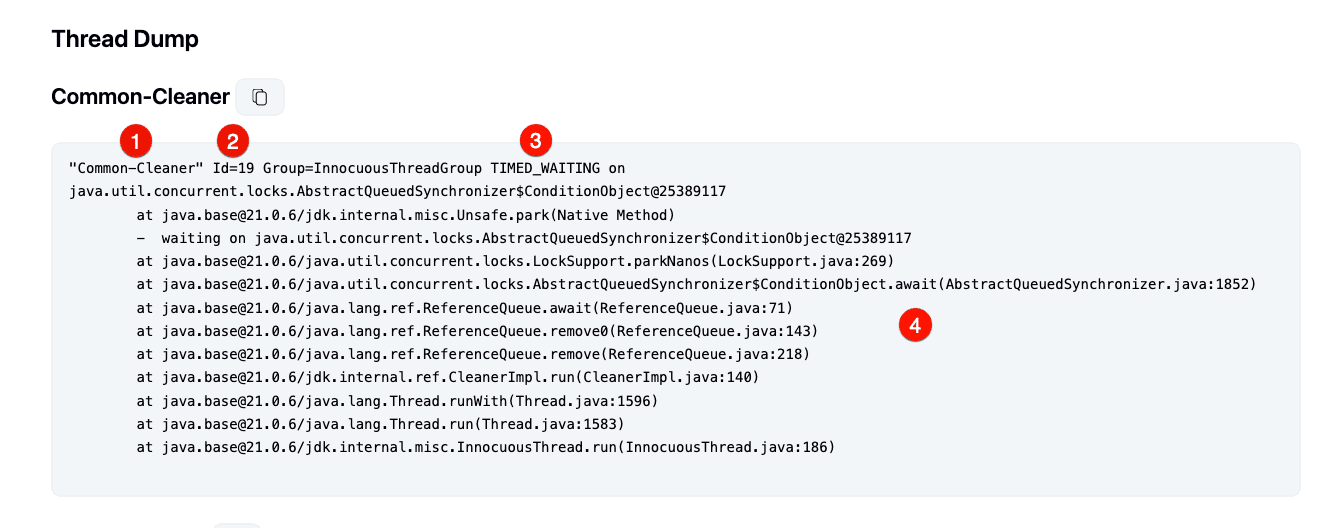Click the InnocuousThread.run stack frame
The image size is (1331, 530).
pyautogui.click(x=485, y=447)
